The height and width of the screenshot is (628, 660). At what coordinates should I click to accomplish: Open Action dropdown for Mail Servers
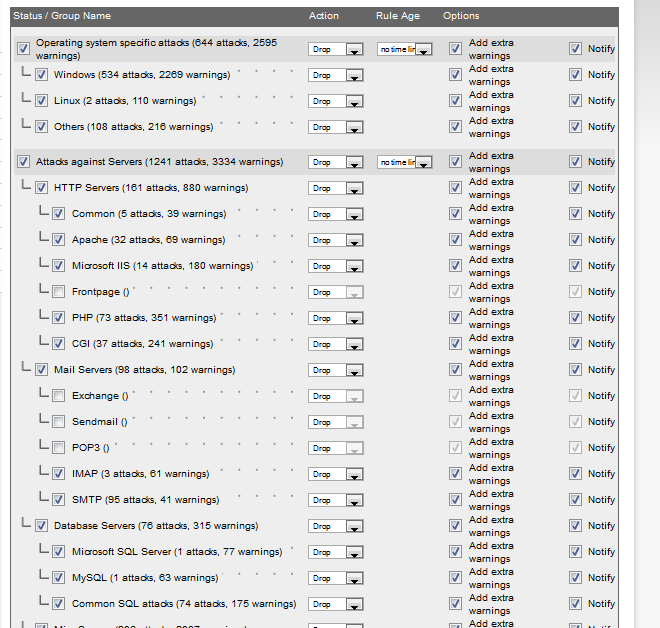pos(335,370)
